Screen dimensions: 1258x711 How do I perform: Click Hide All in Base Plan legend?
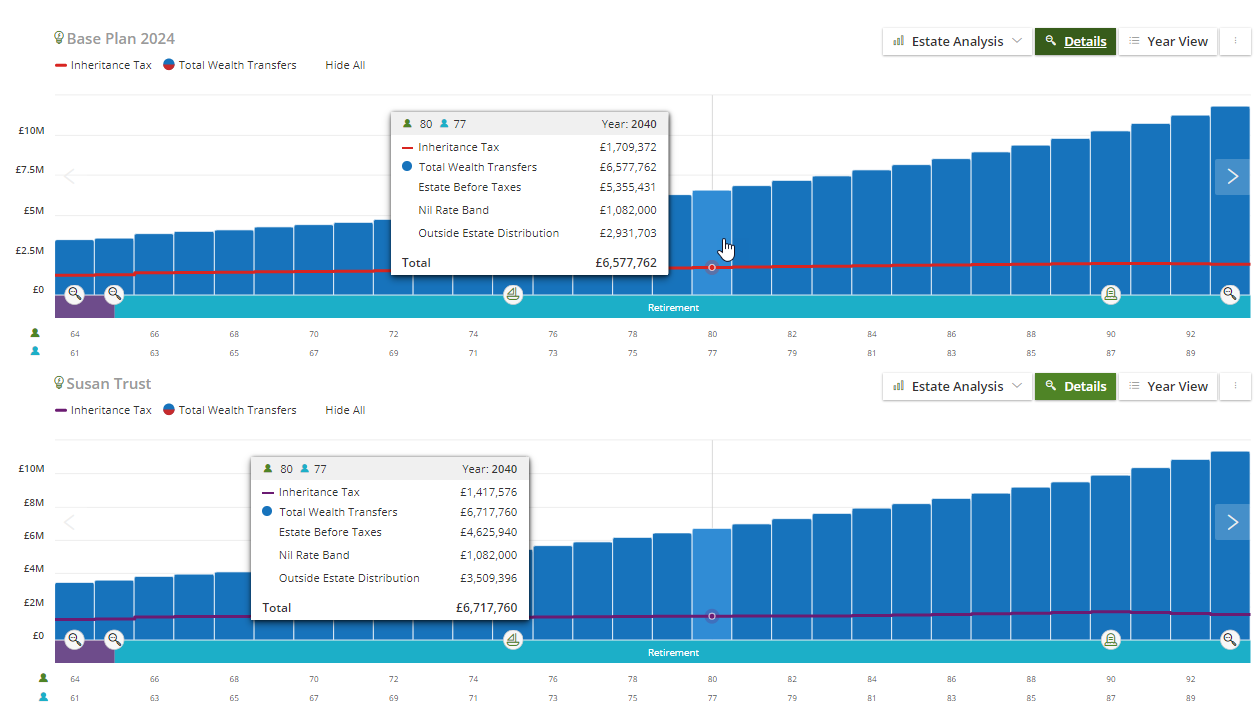tap(345, 65)
